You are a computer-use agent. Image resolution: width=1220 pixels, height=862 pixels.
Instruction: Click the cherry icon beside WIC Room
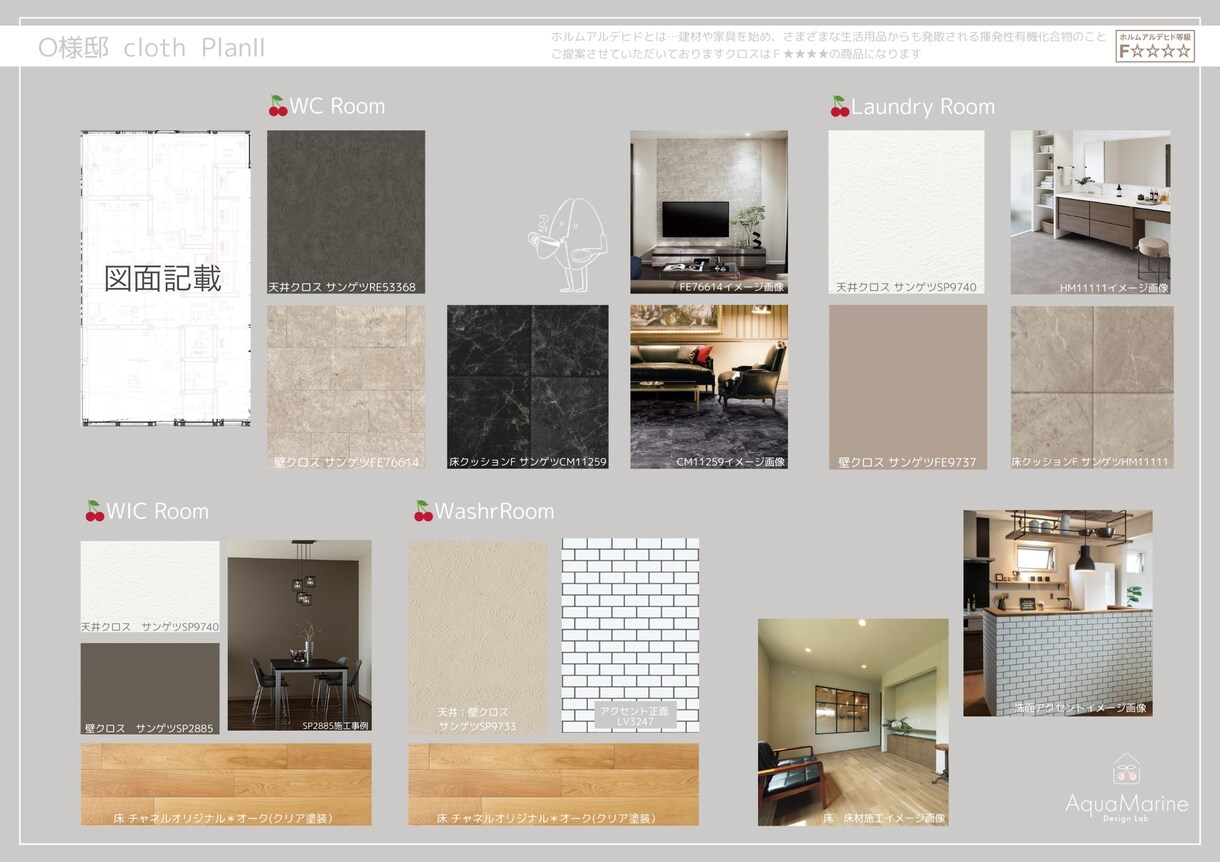[95, 511]
